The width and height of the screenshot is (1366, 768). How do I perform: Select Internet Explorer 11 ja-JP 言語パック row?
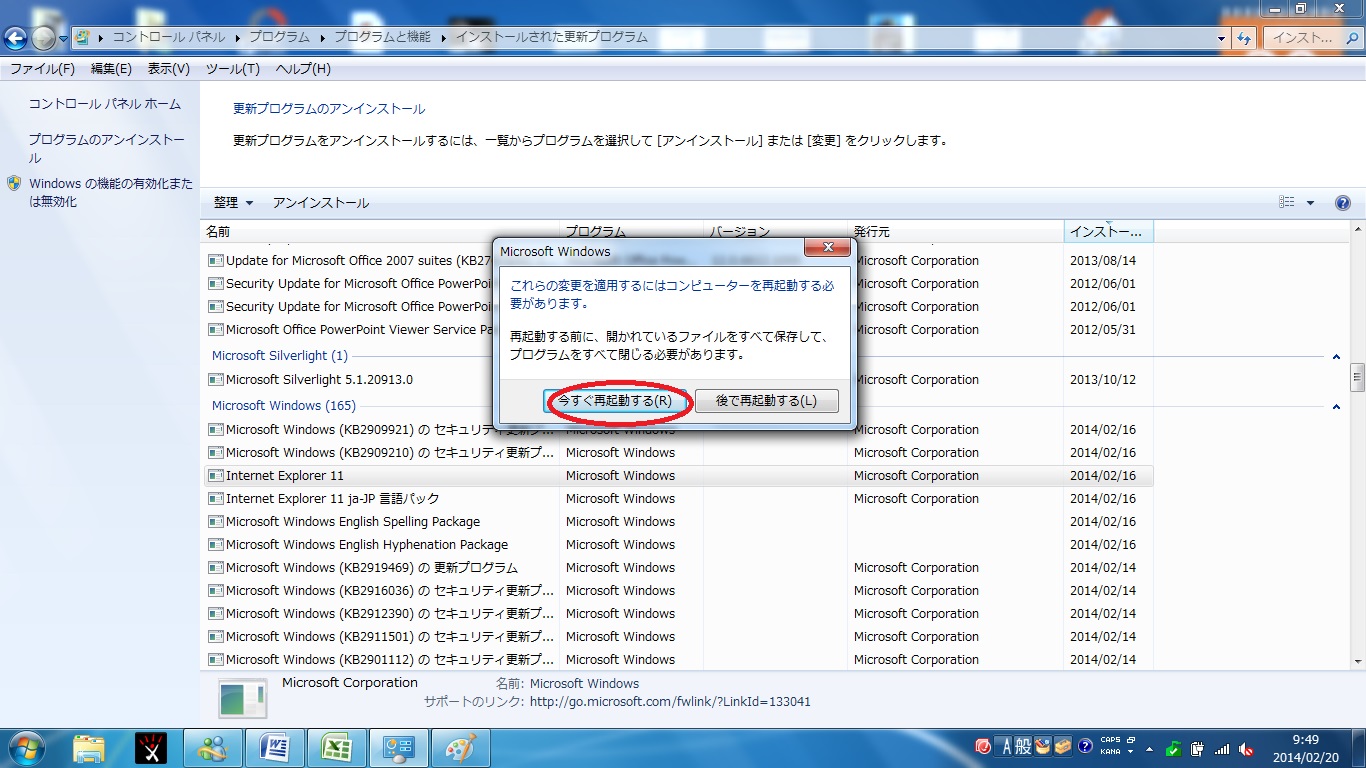(x=678, y=499)
